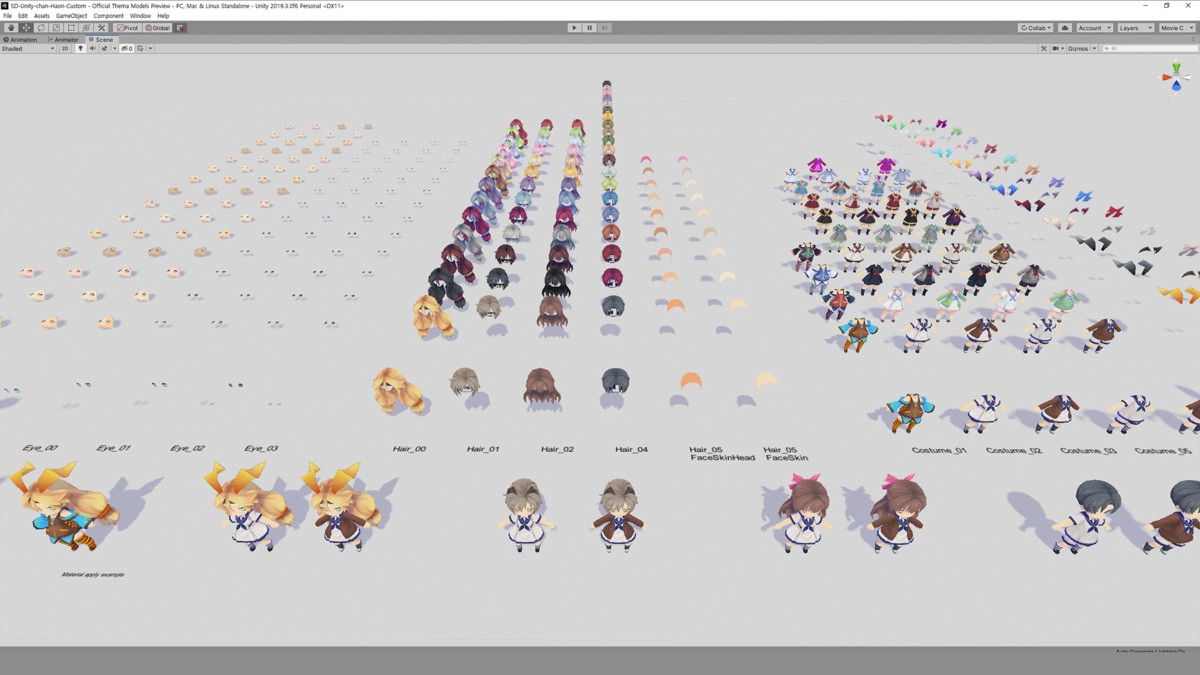
Task: Select the Scale tool
Action: click(x=56, y=28)
